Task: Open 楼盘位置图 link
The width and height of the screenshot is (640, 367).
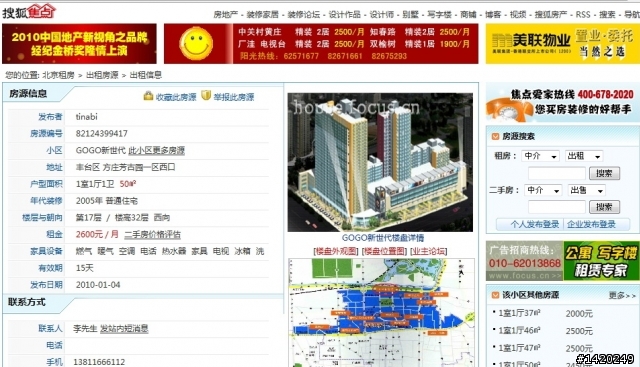Action: coord(384,251)
